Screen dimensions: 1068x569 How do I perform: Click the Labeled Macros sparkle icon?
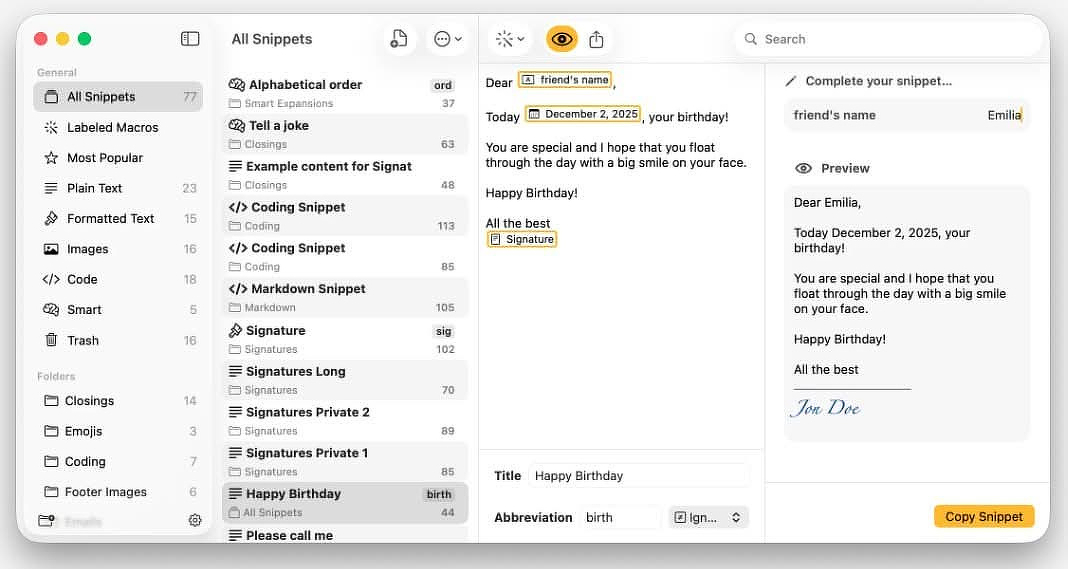(x=51, y=128)
